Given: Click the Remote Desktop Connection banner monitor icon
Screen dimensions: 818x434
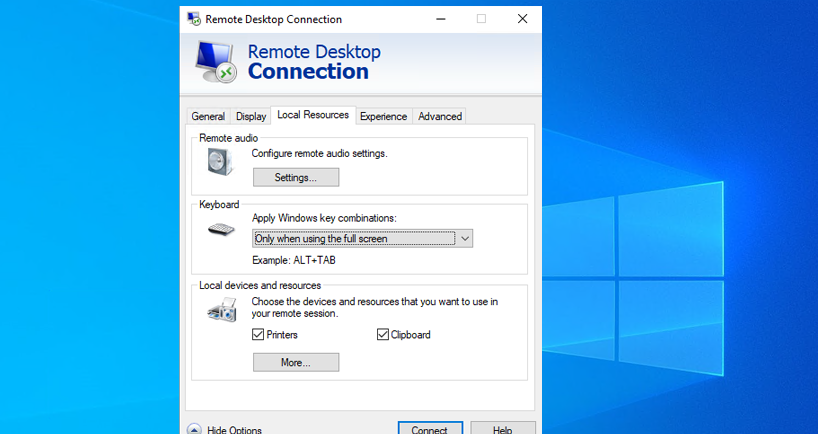Looking at the screenshot, I should pyautogui.click(x=216, y=62).
